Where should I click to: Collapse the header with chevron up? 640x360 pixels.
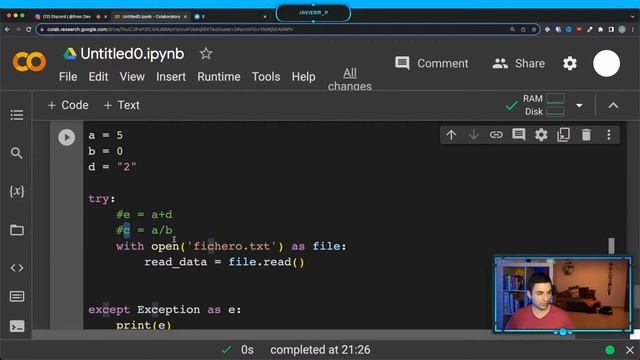coord(613,106)
